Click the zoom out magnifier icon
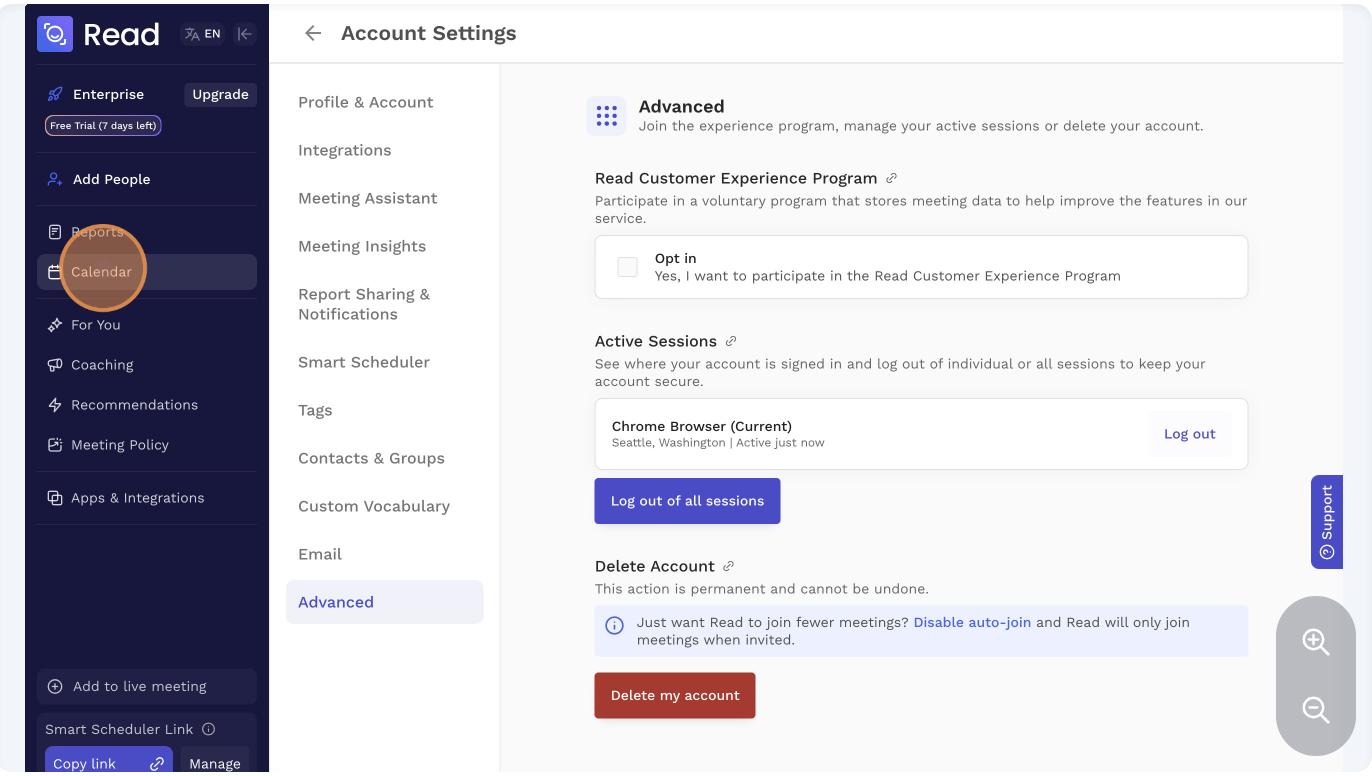Viewport: 1372px width, 776px height. click(1315, 710)
